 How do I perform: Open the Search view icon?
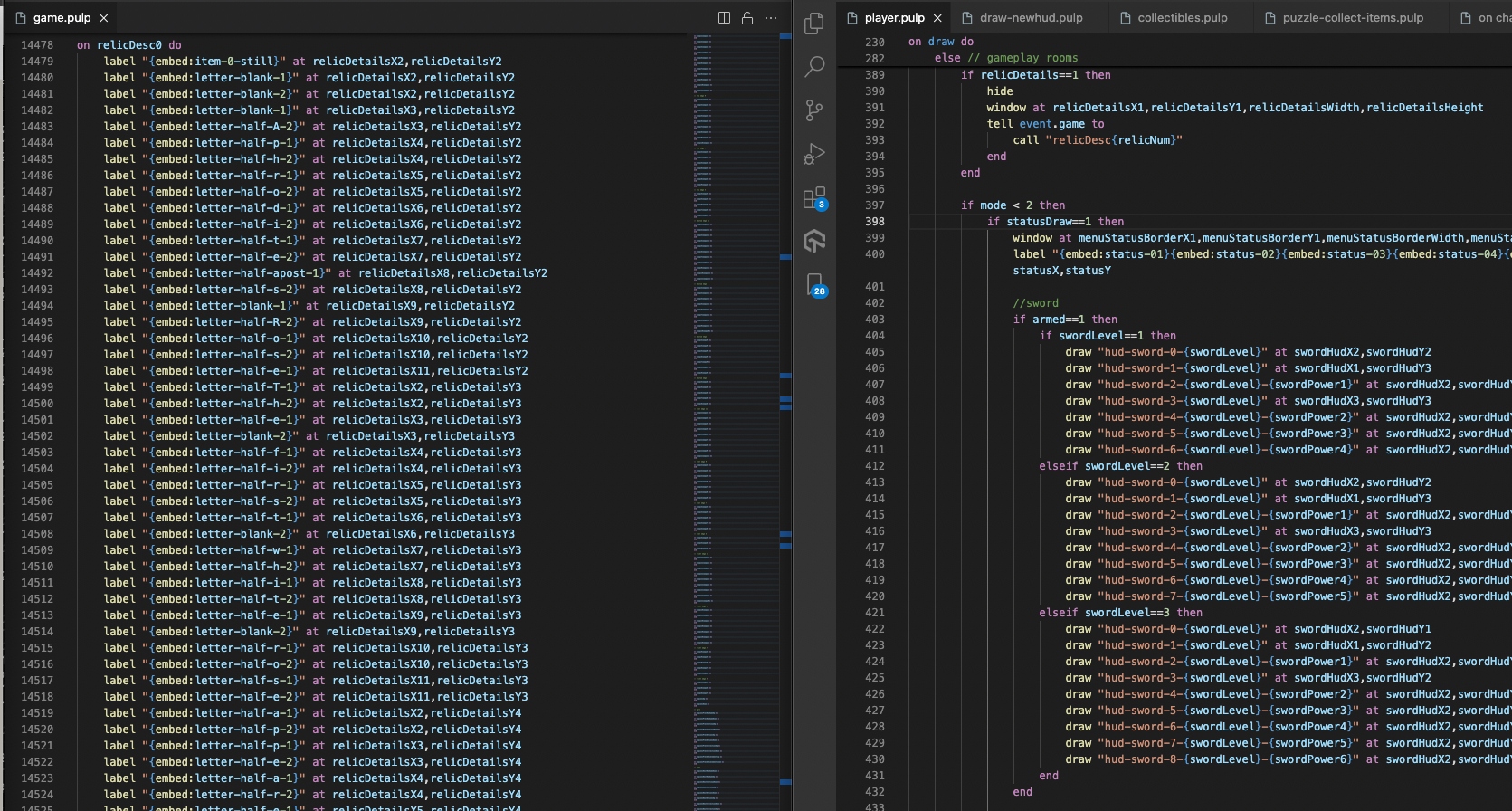coord(814,66)
